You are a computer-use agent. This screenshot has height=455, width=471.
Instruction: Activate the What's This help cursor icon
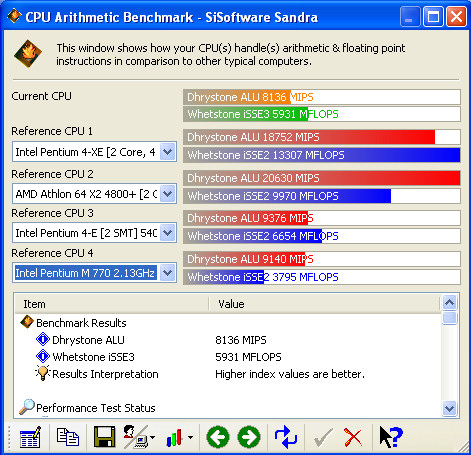pyautogui.click(x=391, y=437)
